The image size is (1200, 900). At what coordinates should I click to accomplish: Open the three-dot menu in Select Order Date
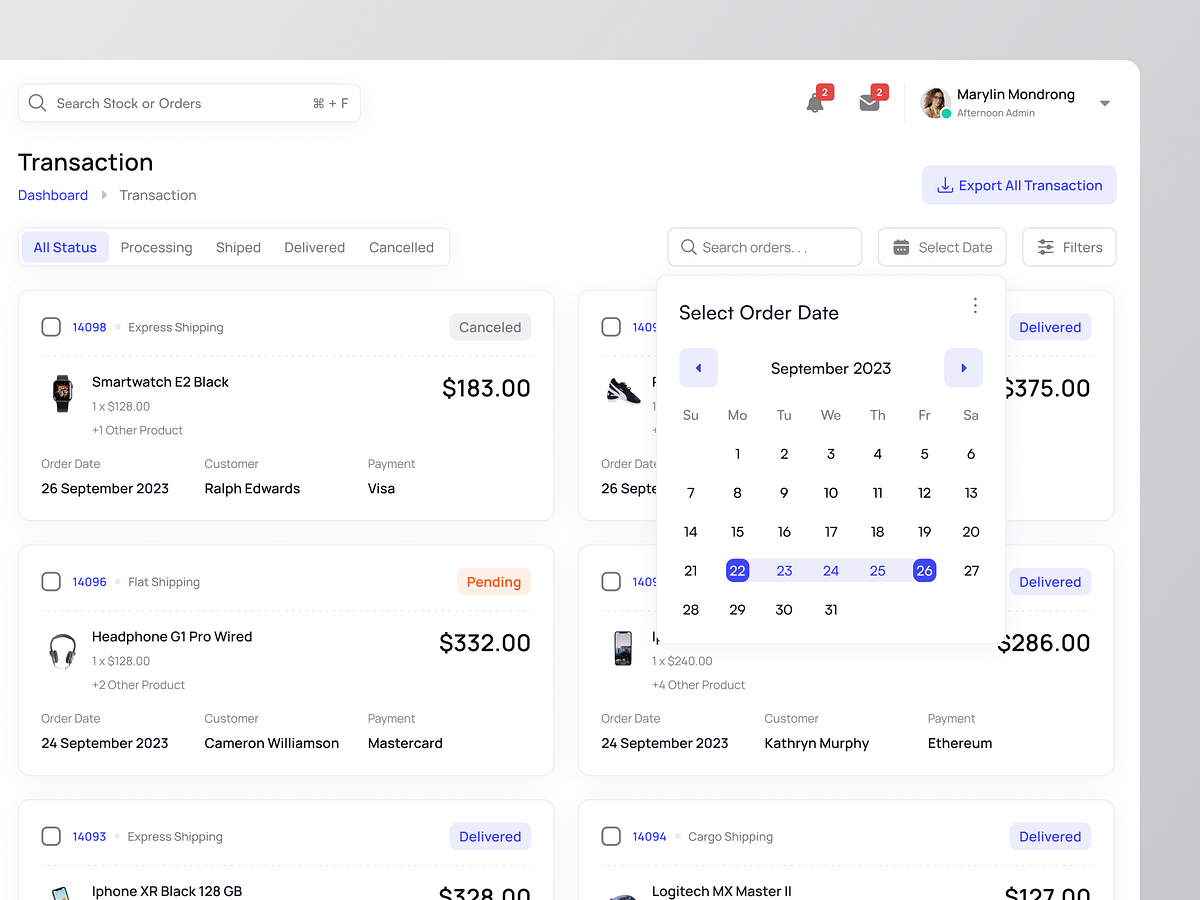[975, 306]
